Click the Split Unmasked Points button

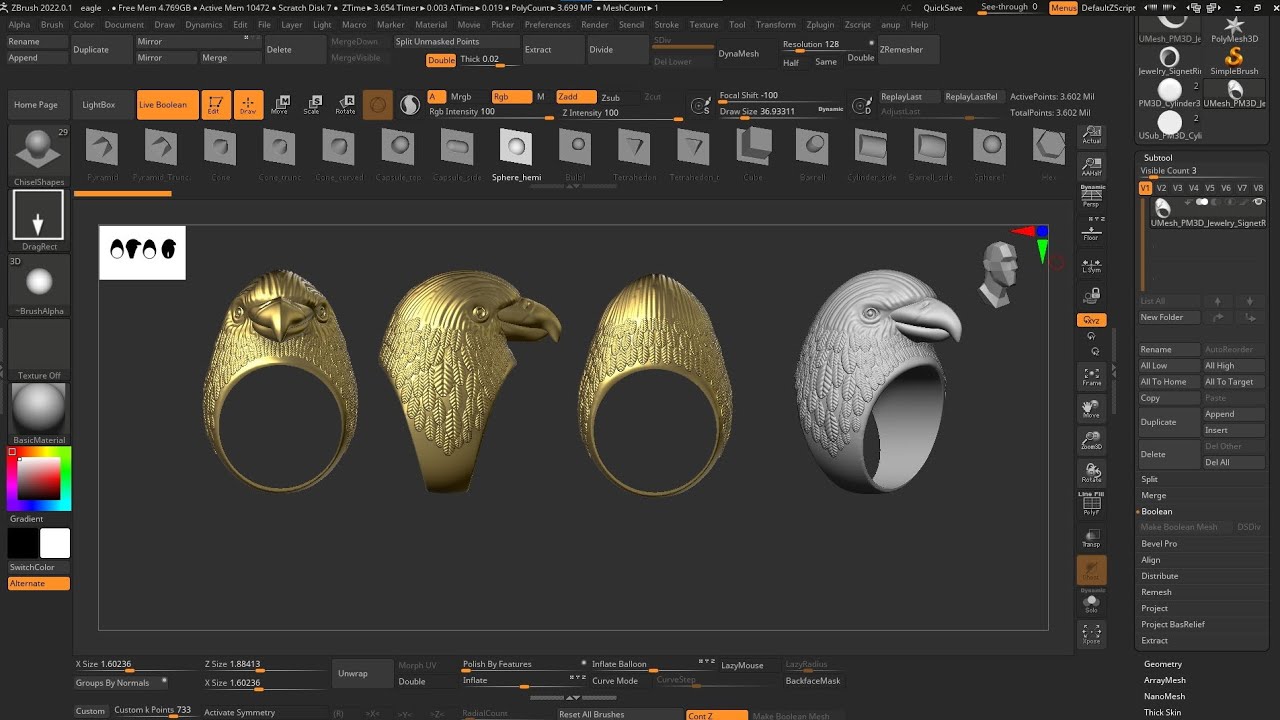[457, 42]
